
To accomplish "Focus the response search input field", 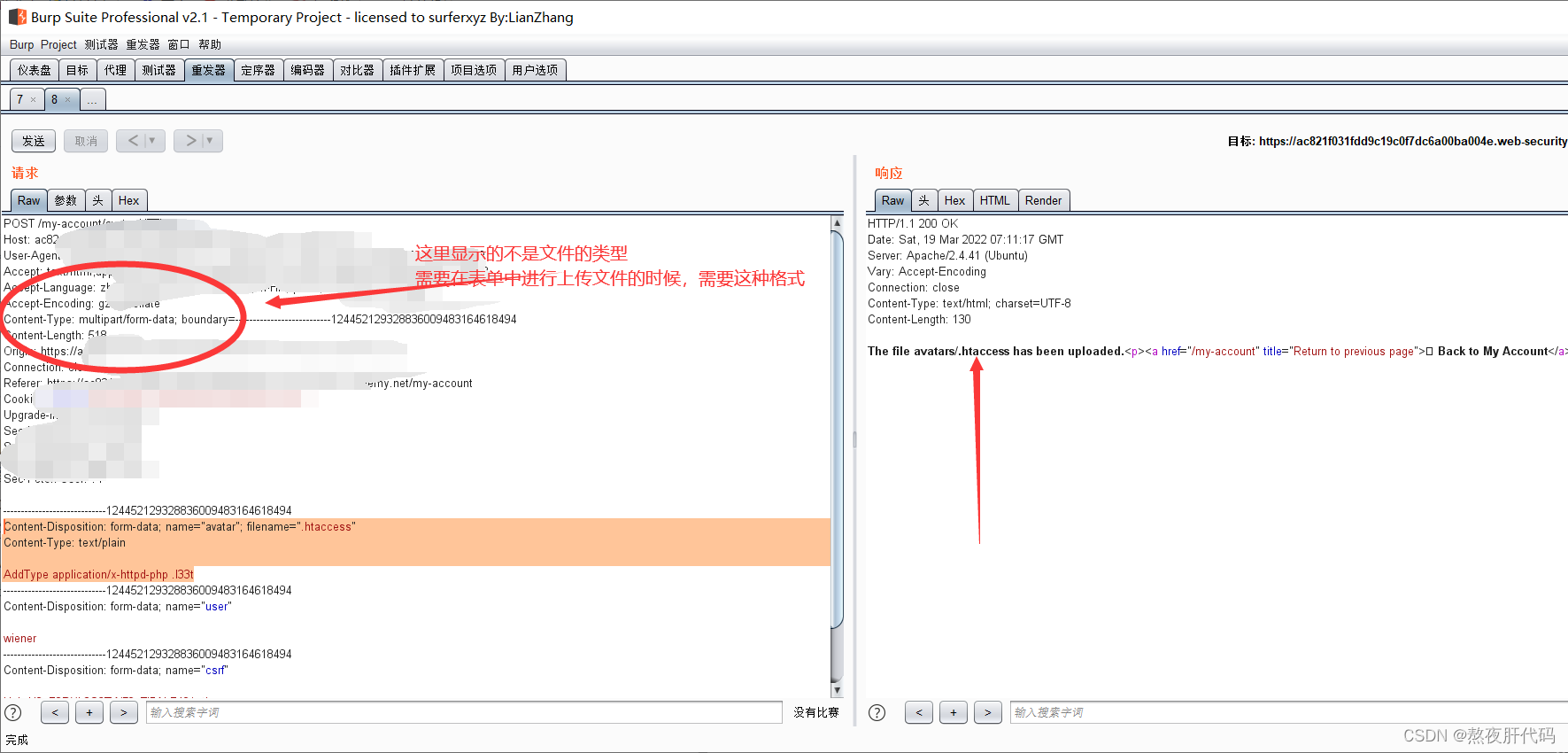I will click(1288, 712).
